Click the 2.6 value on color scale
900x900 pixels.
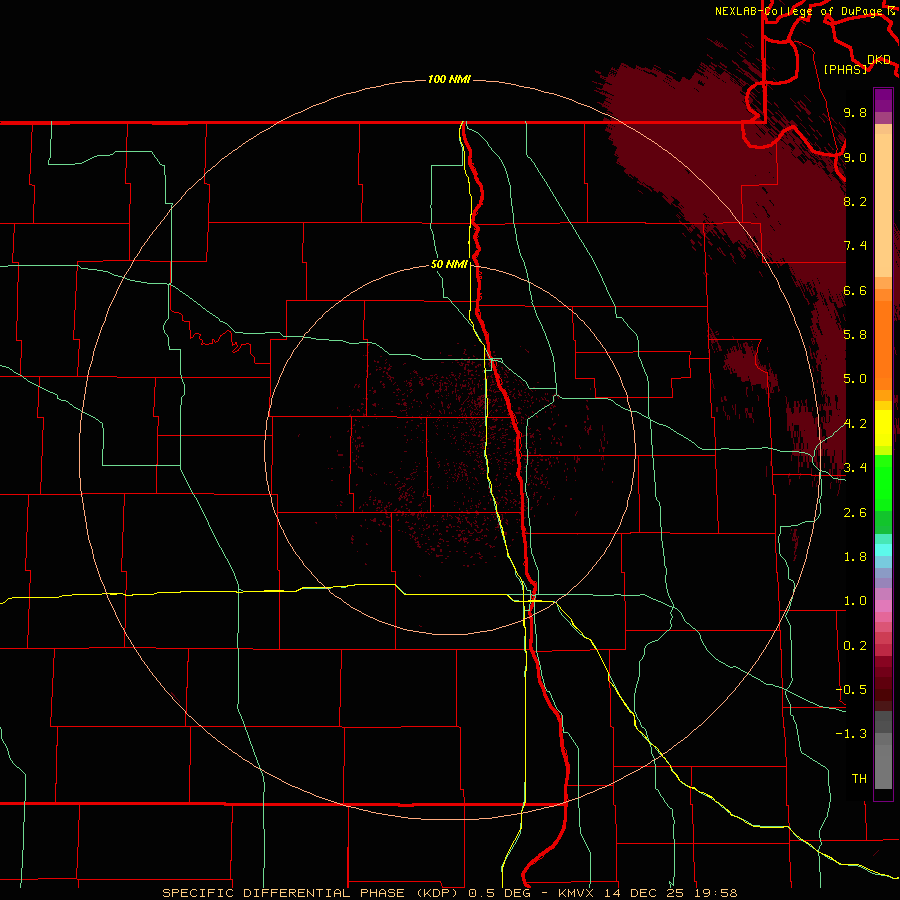click(855, 513)
